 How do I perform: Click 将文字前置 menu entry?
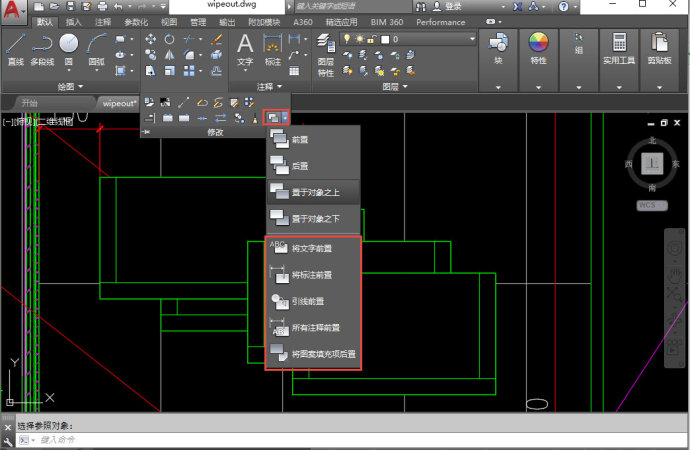313,249
